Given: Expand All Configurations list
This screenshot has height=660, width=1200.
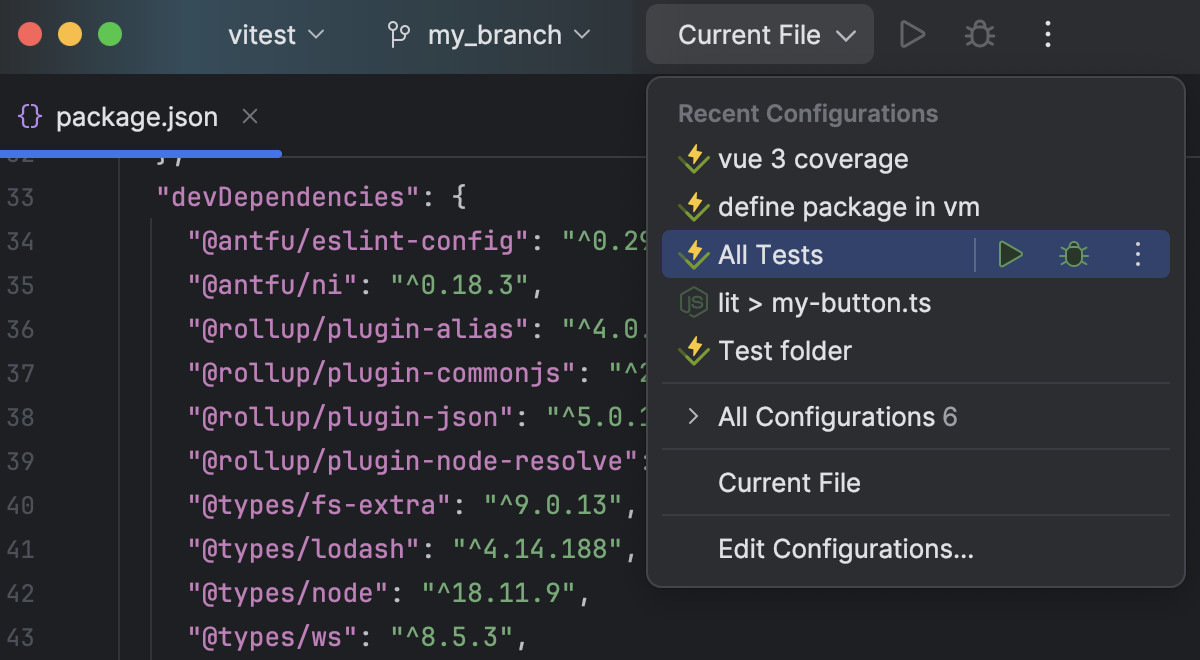Looking at the screenshot, I should click(x=693, y=417).
